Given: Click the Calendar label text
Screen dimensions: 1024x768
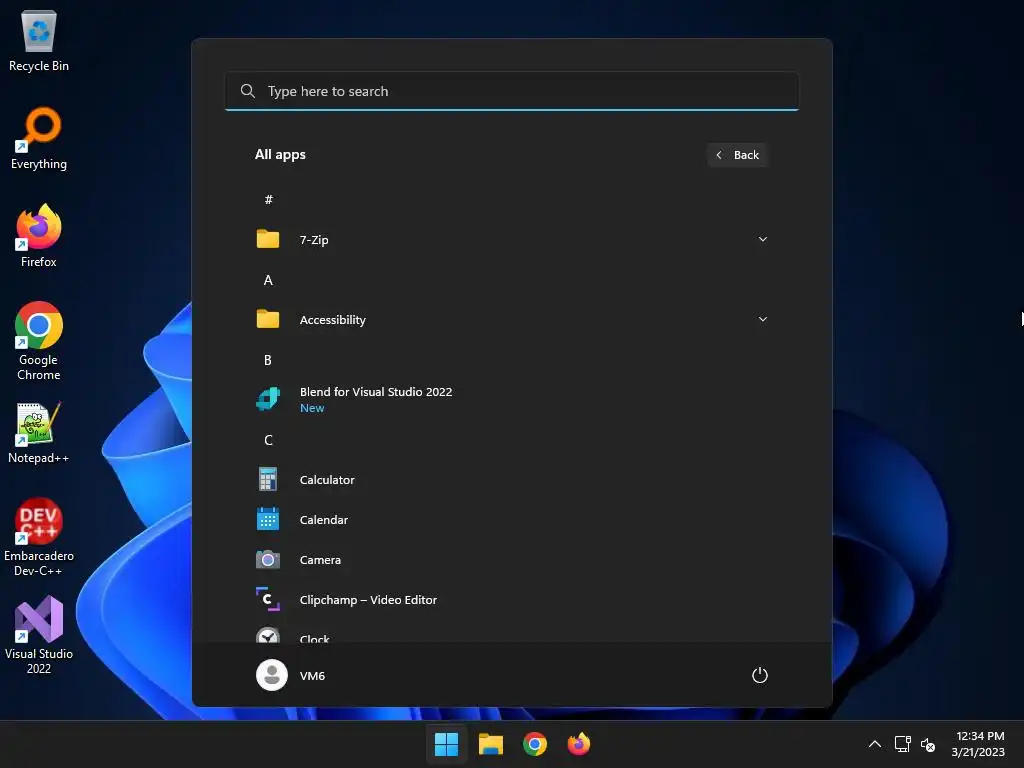Looking at the screenshot, I should tap(324, 520).
